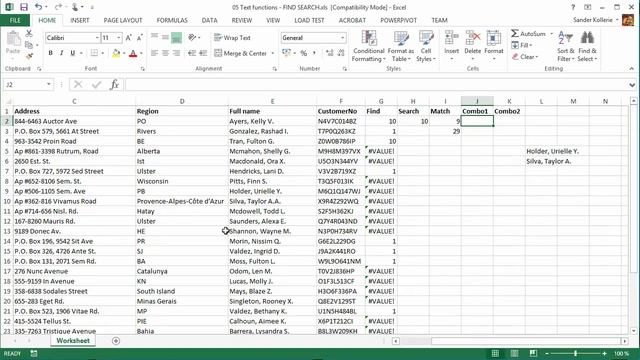Open Excel Help question mark
This screenshot has height=360, width=640.
click(573, 7)
